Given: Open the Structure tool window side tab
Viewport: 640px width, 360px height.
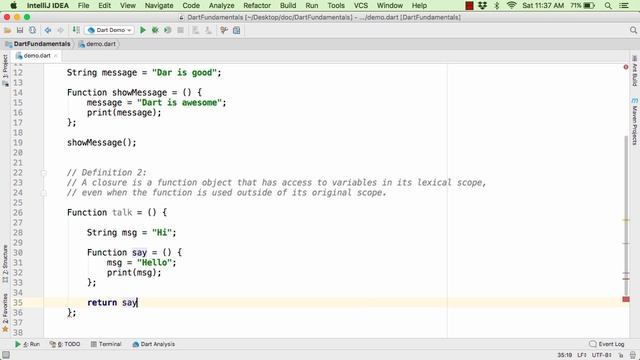Looking at the screenshot, I should click(5, 264).
